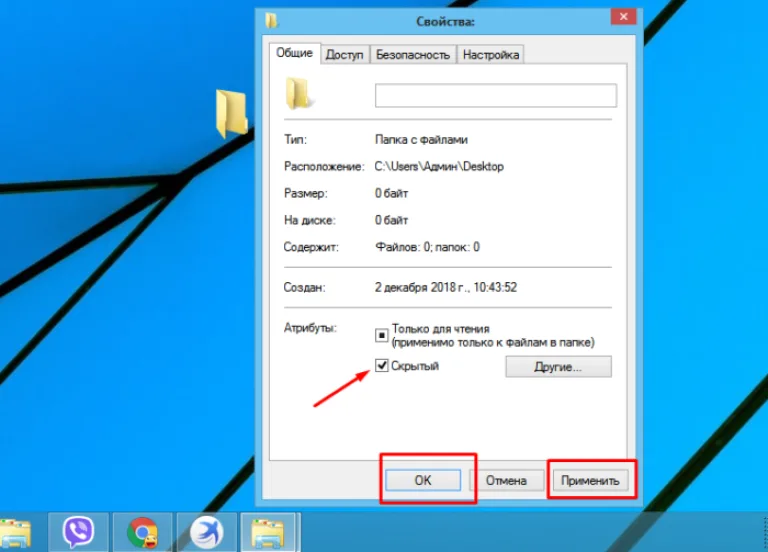The height and width of the screenshot is (552, 768).
Task: Toggle the Только для чтения checkbox
Action: coord(382,336)
